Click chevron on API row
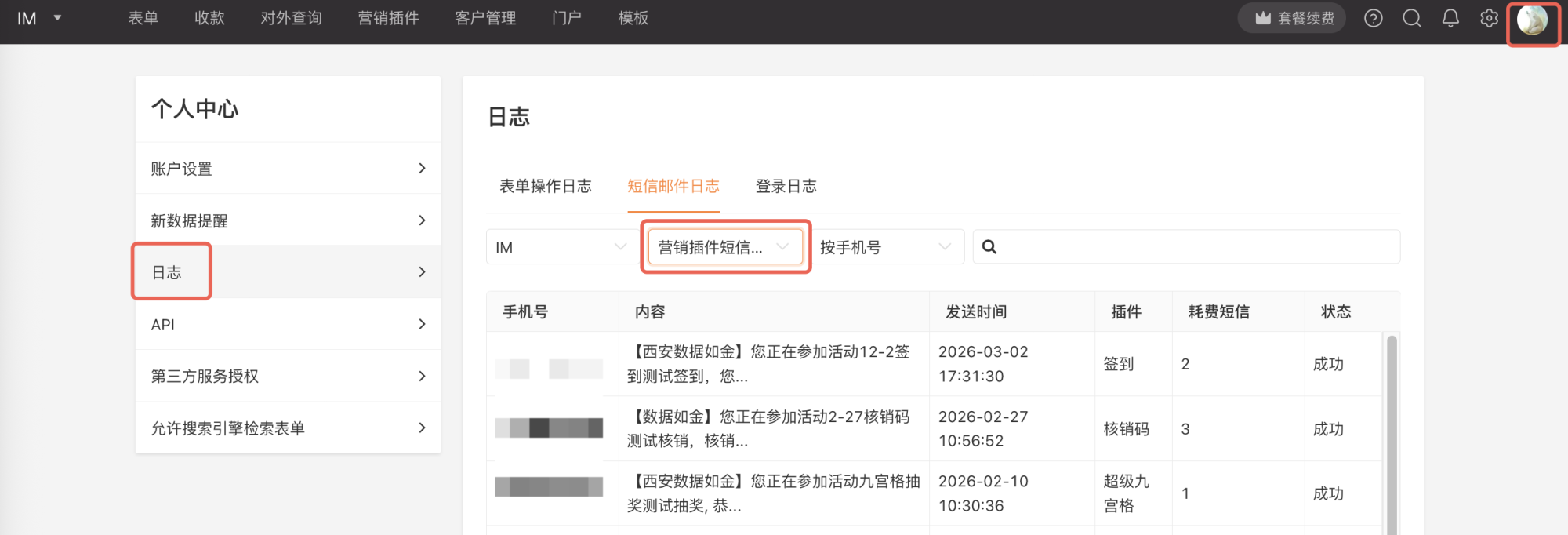The height and width of the screenshot is (535, 1568). pyautogui.click(x=422, y=323)
